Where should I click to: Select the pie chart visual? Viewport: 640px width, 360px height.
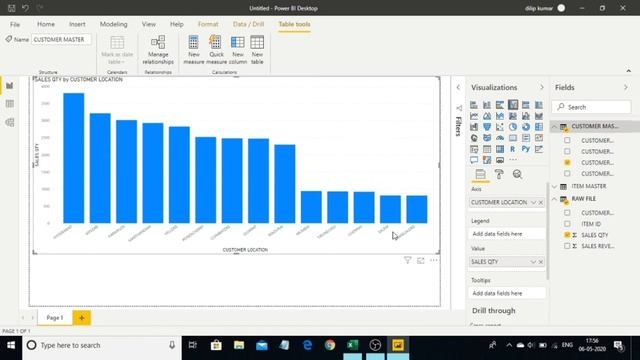pos(513,127)
